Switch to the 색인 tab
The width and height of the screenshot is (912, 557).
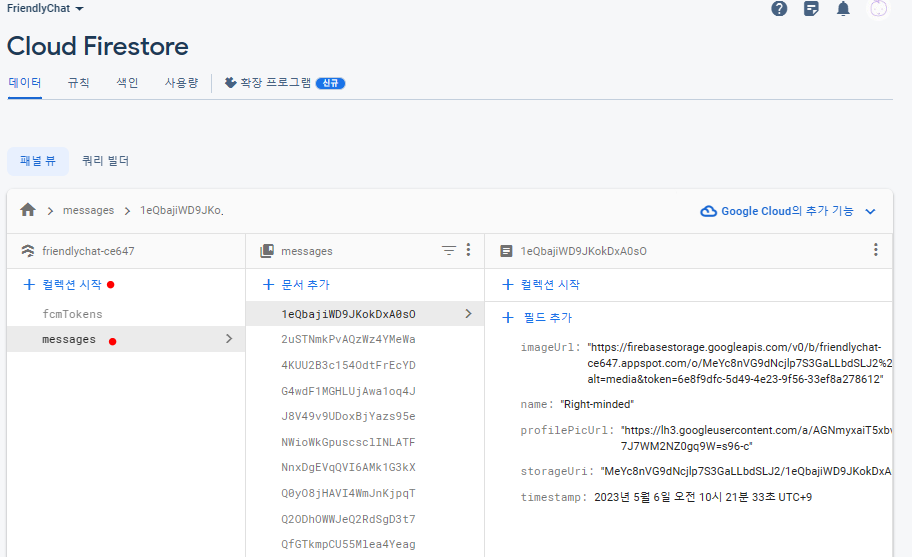coord(127,83)
